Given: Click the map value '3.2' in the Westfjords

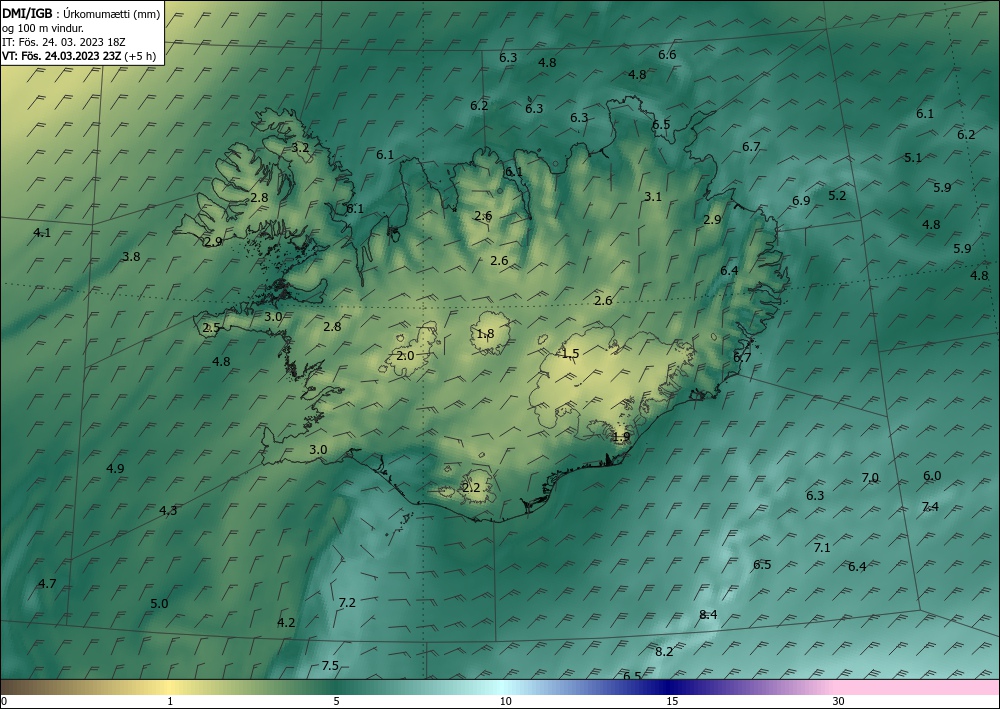Looking at the screenshot, I should click(x=300, y=147).
